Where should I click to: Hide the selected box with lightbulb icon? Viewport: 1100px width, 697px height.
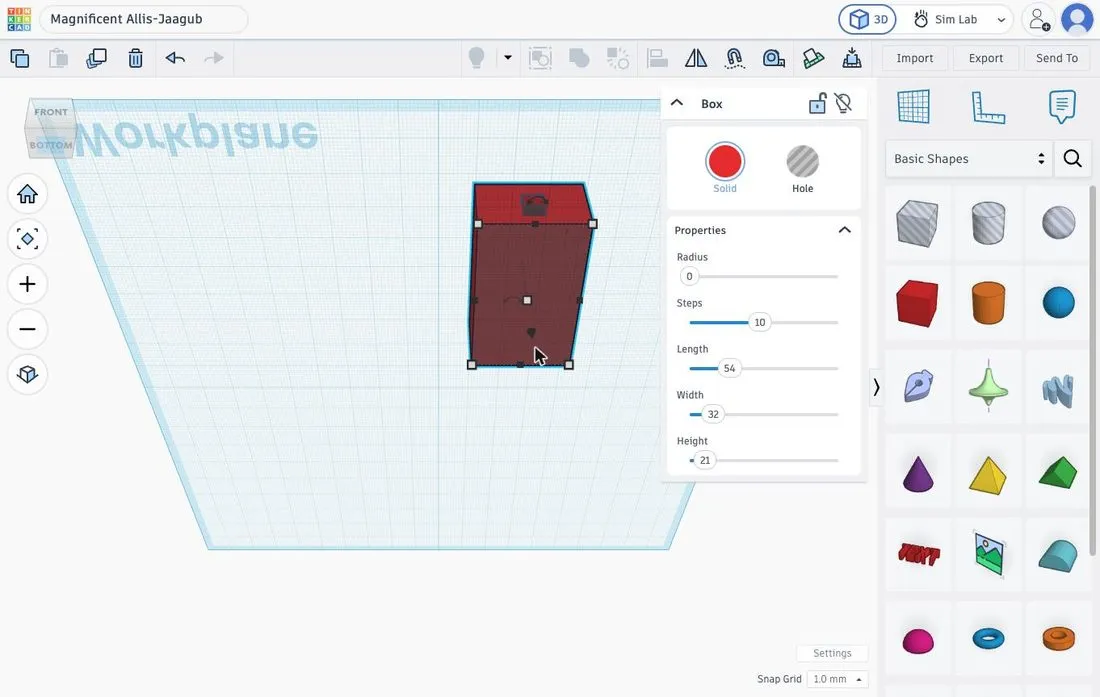click(843, 104)
